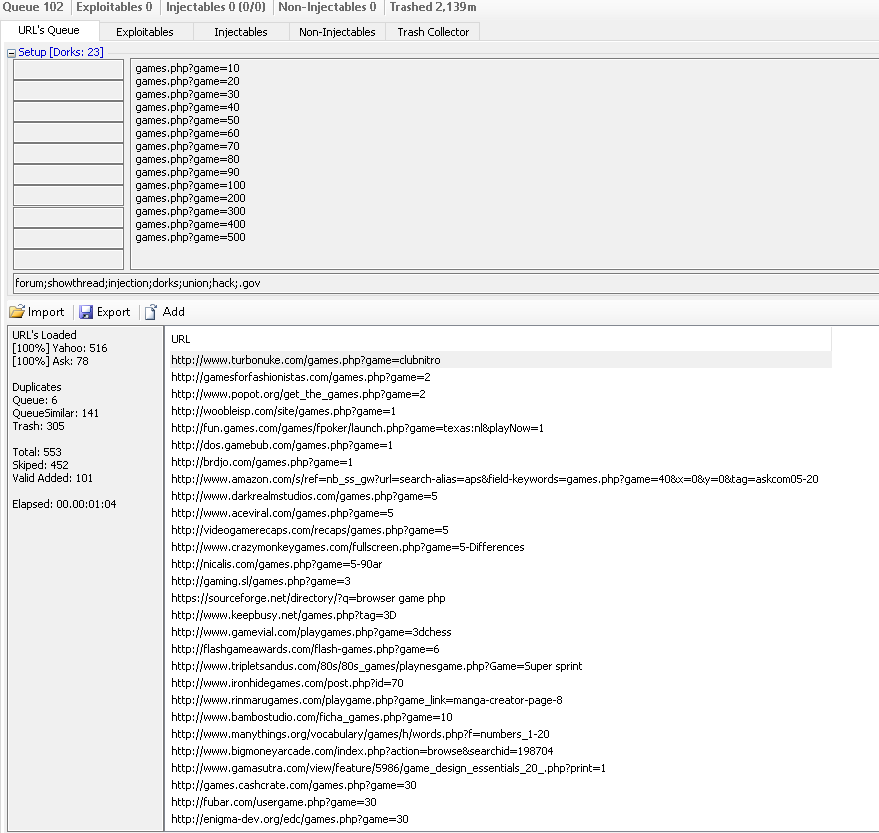
Task: Select the gamesforfashionistas.com URL row
Action: pos(501,377)
